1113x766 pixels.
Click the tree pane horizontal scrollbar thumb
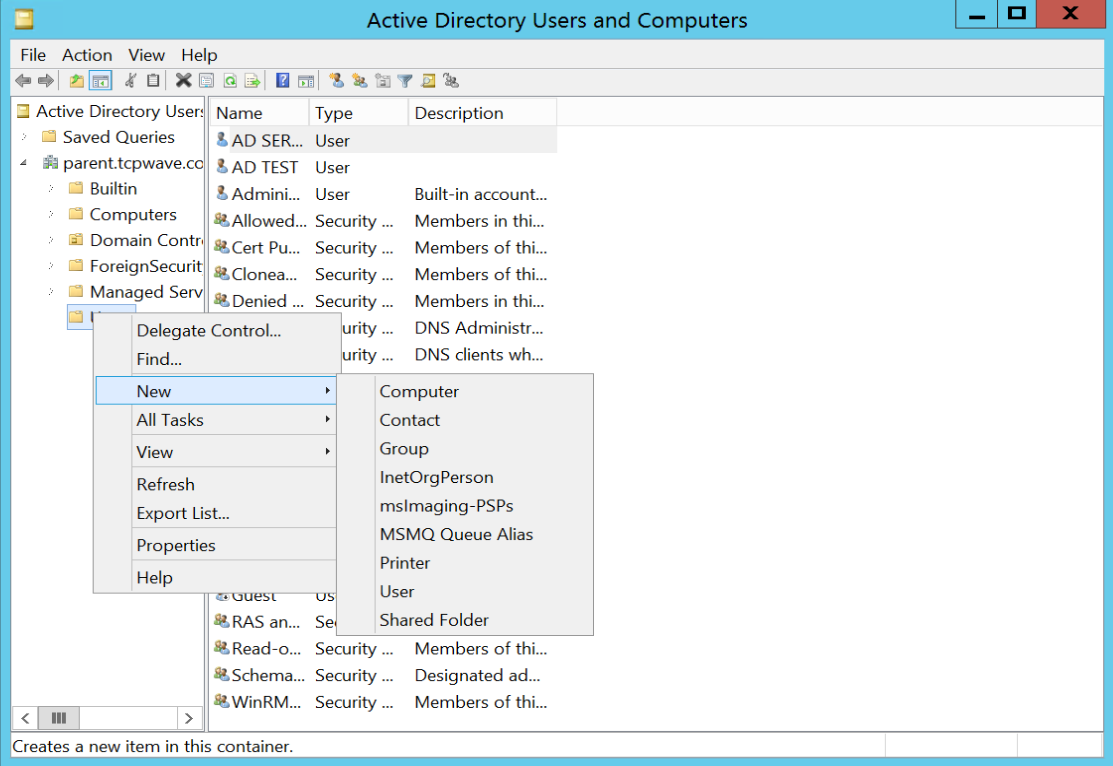(59, 718)
